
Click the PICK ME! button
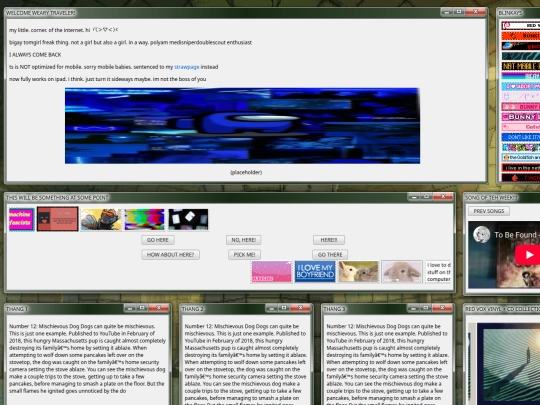(244, 255)
